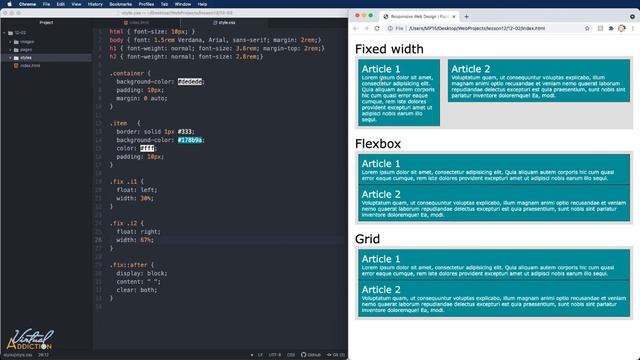Open Chrome three-dot menu

[x=633, y=29]
